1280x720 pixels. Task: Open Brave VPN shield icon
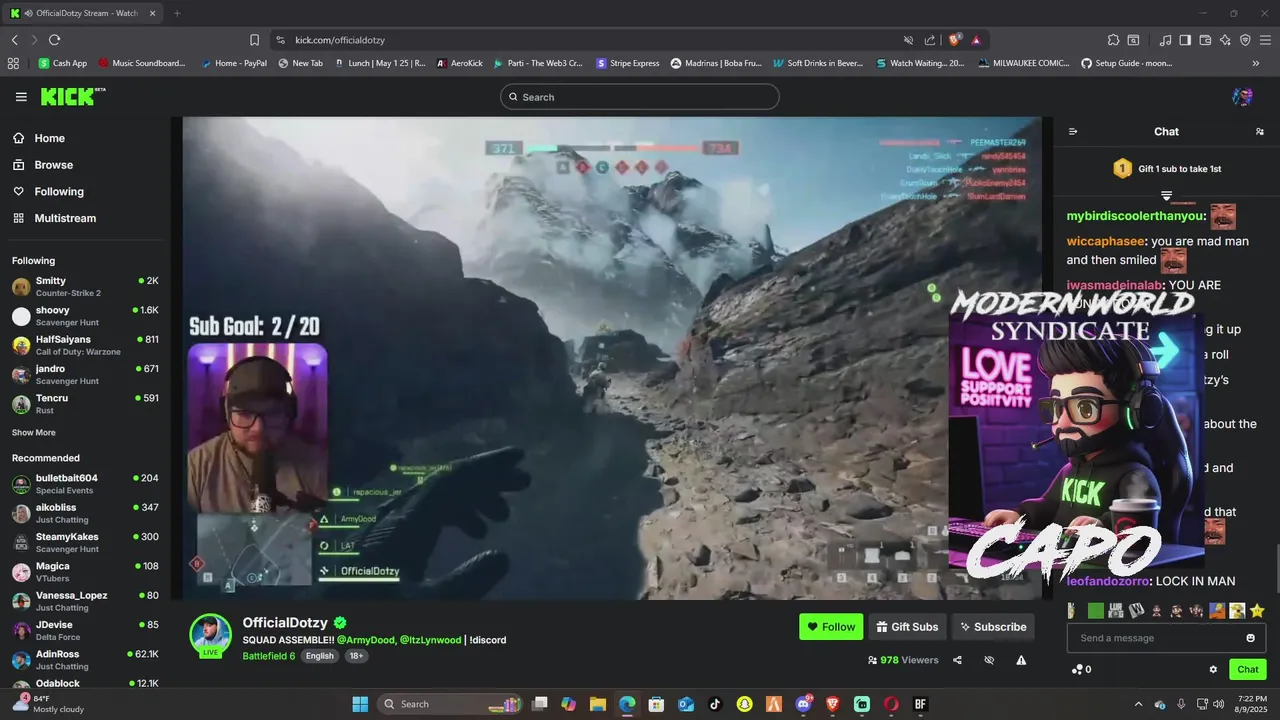pyautogui.click(x=1245, y=40)
